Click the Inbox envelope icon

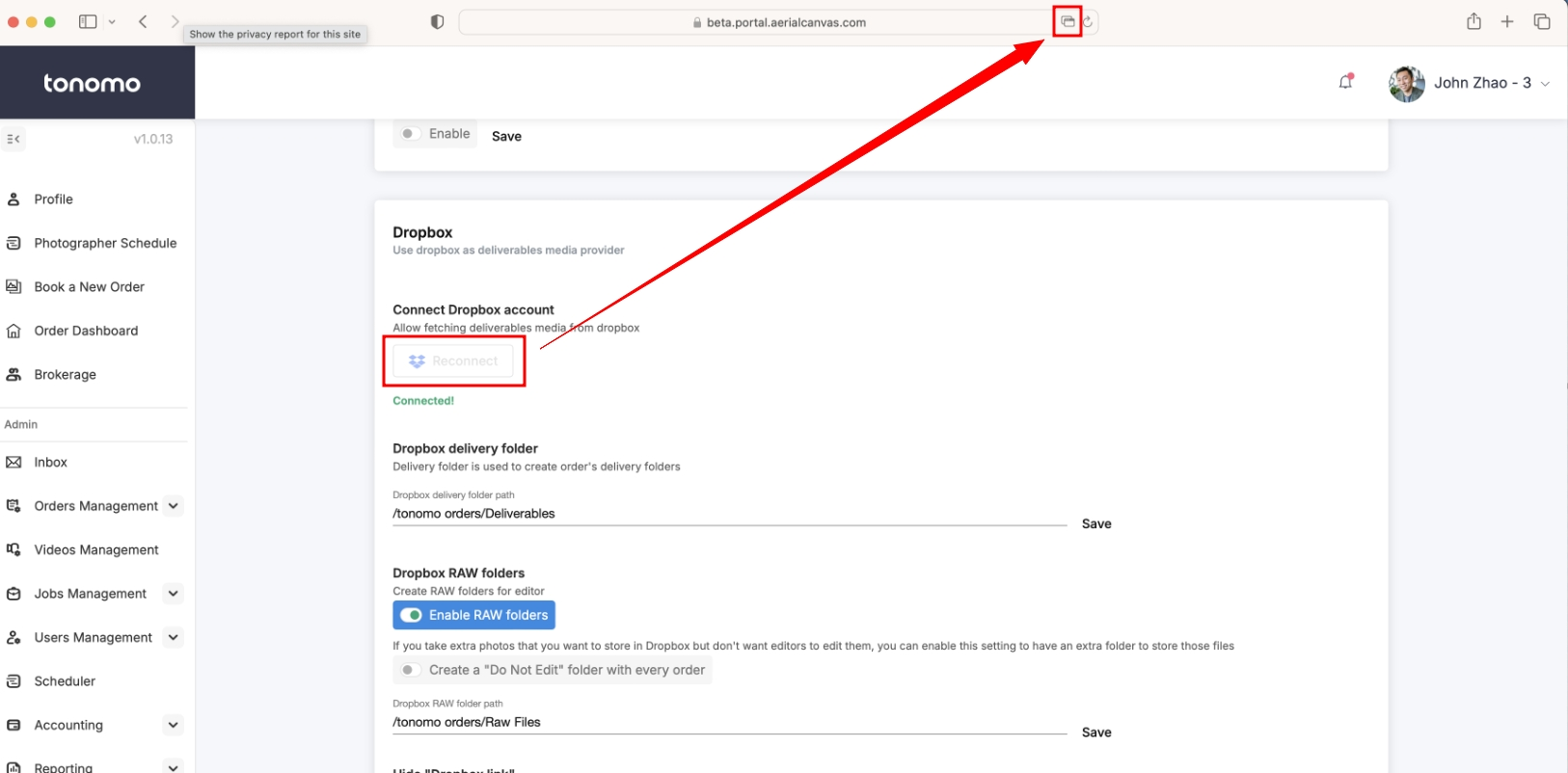pos(14,463)
